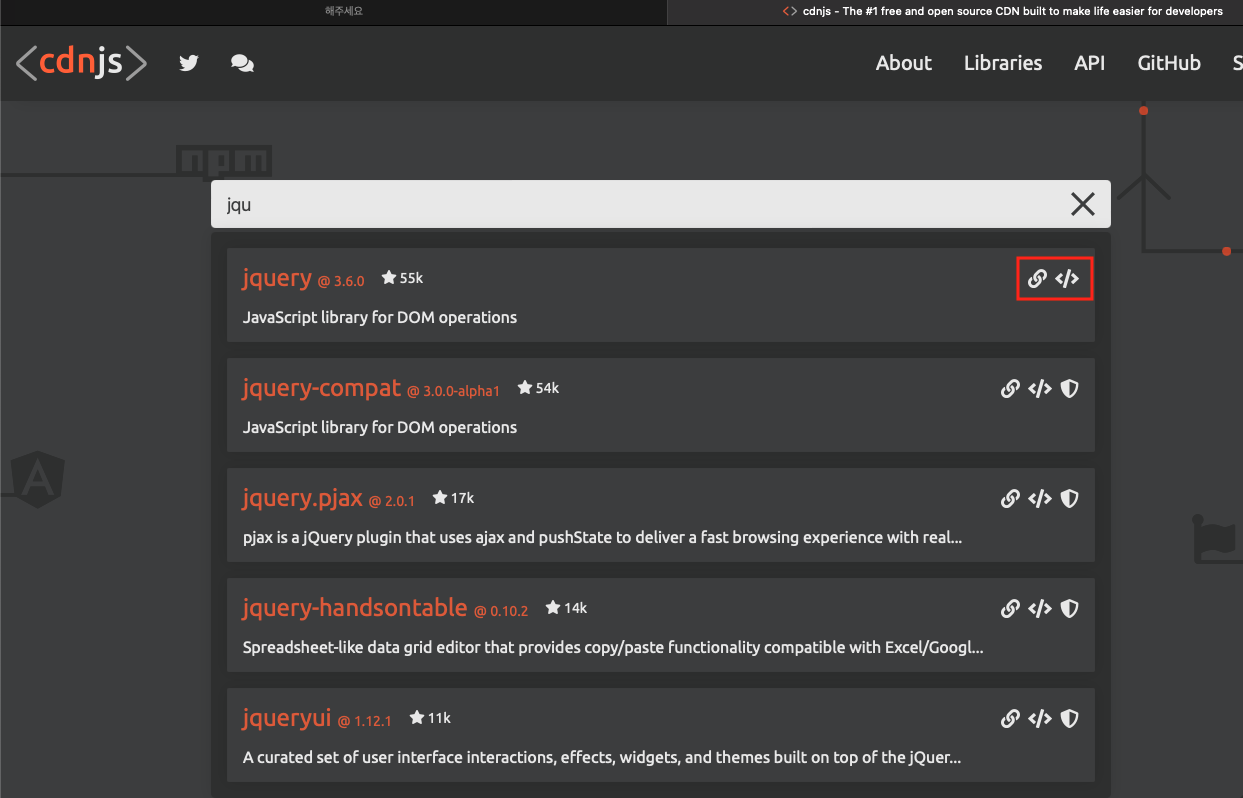Switch to the 해주세요 browser tab
The image size is (1243, 798).
pyautogui.click(x=332, y=12)
